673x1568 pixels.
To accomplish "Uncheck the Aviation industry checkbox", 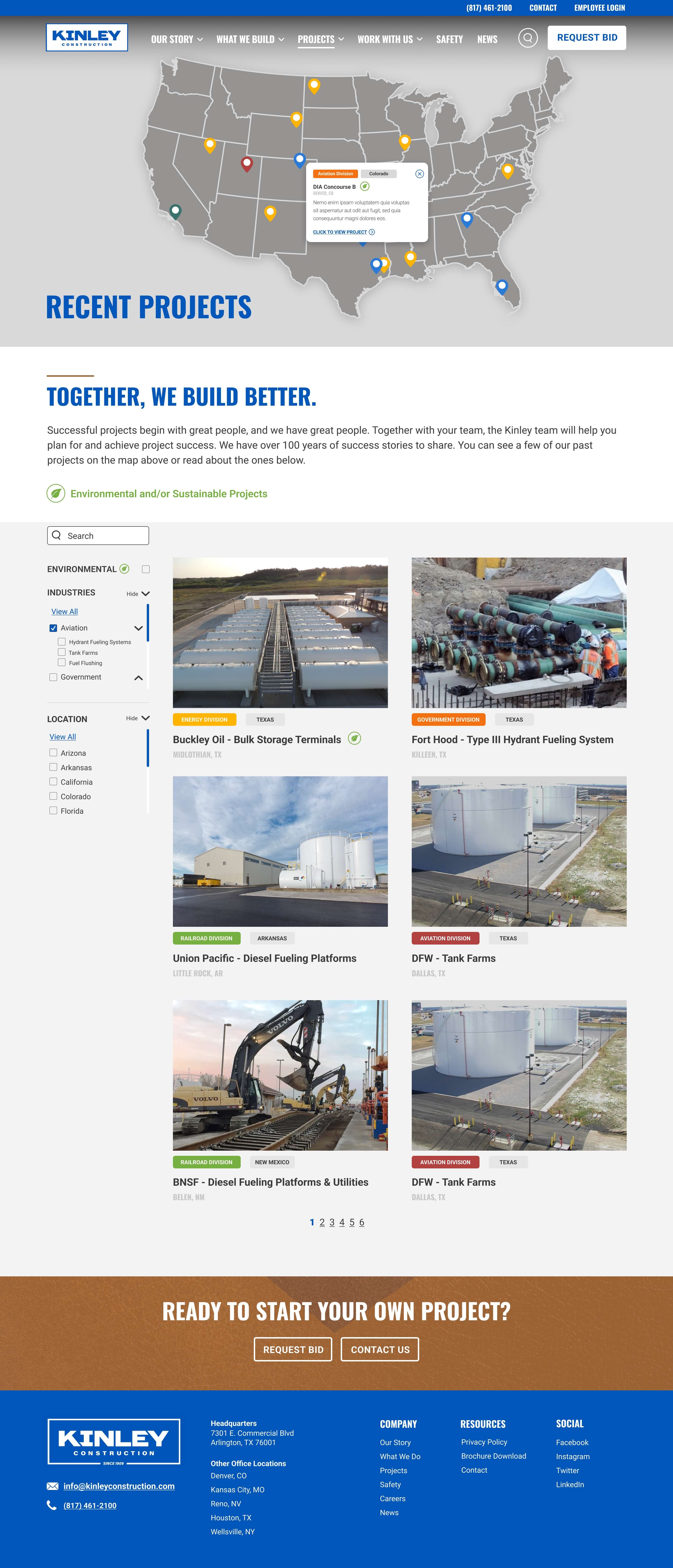I will tap(54, 628).
